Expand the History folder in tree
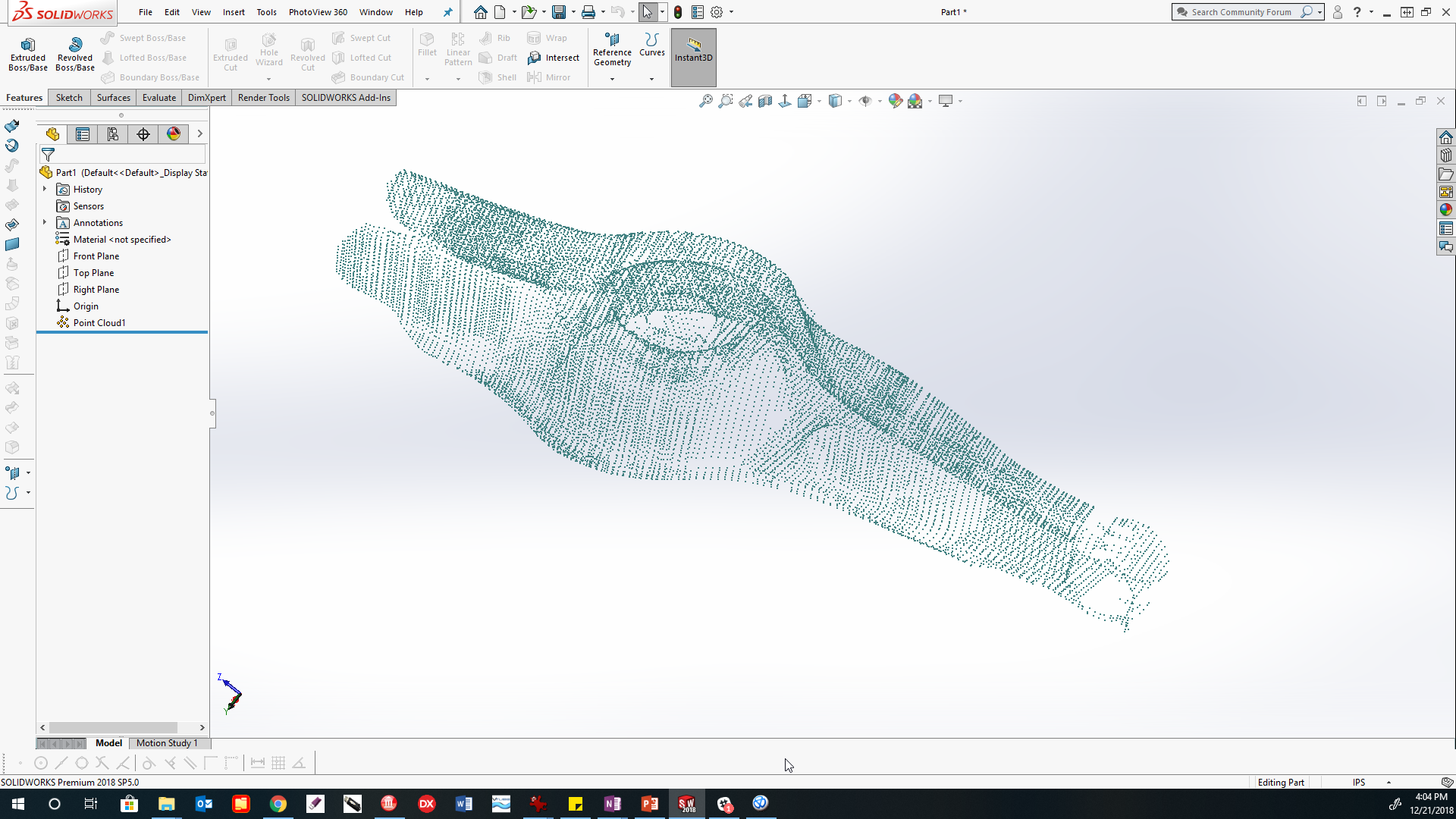Viewport: 1456px width, 819px height. coord(45,190)
